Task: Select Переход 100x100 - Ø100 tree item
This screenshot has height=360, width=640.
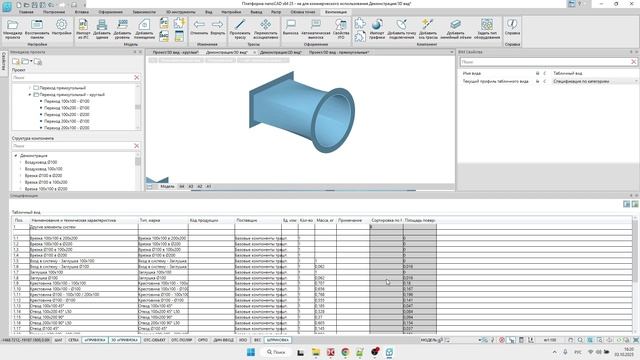Action: click(x=67, y=101)
